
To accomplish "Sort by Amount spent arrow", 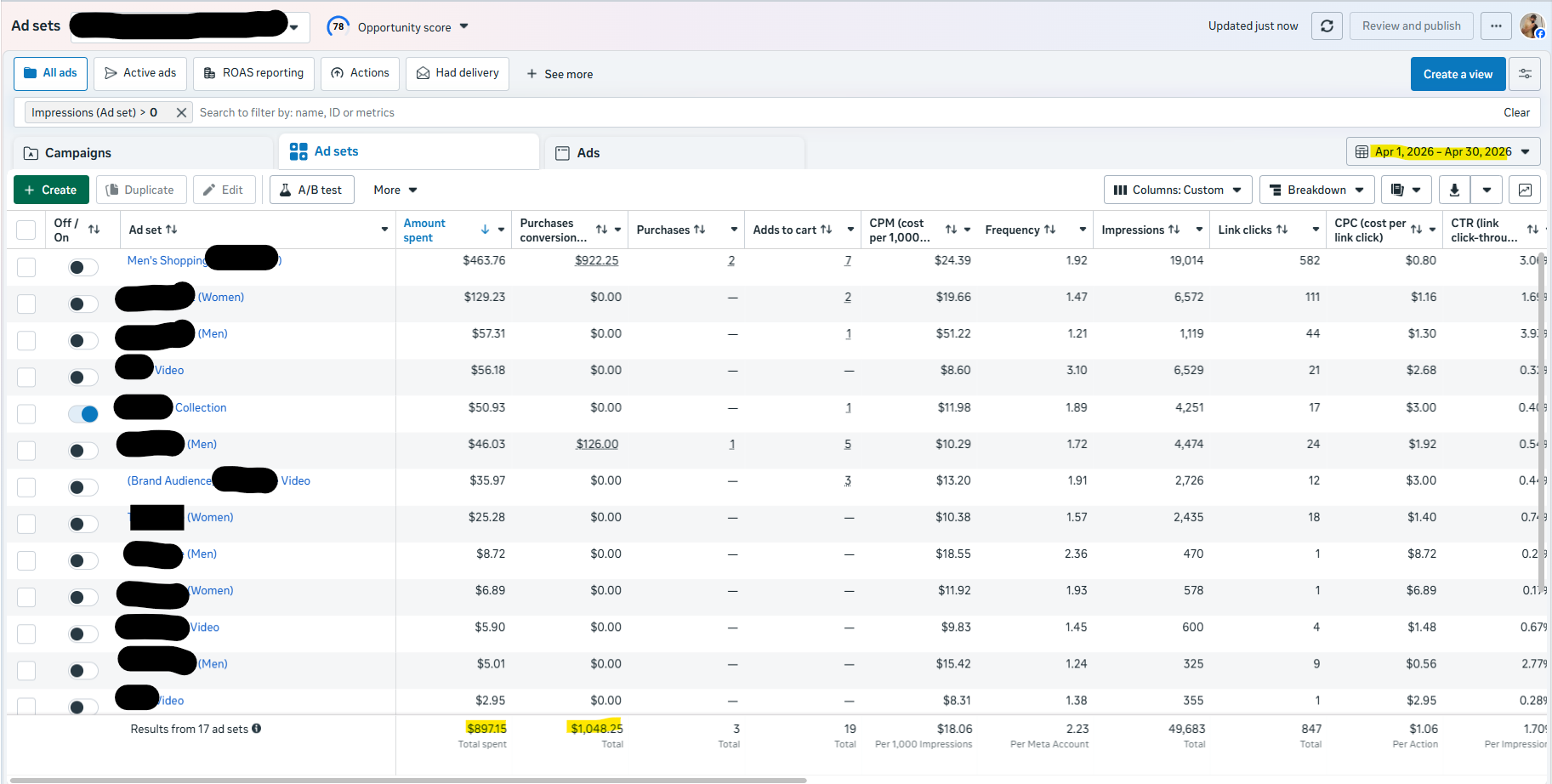I will 485,230.
